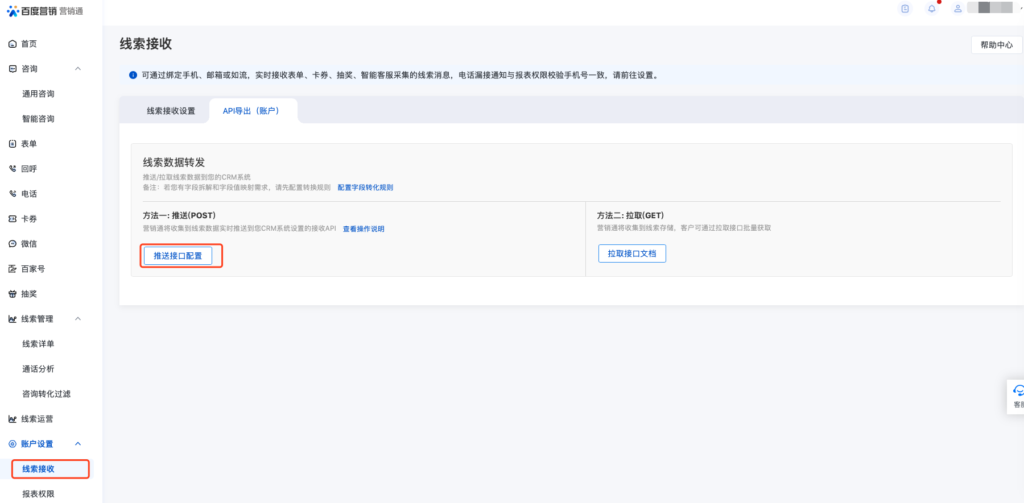Screen dimensions: 1024x503
Task: Go to 首页 in the sidebar
Action: [x=28, y=44]
